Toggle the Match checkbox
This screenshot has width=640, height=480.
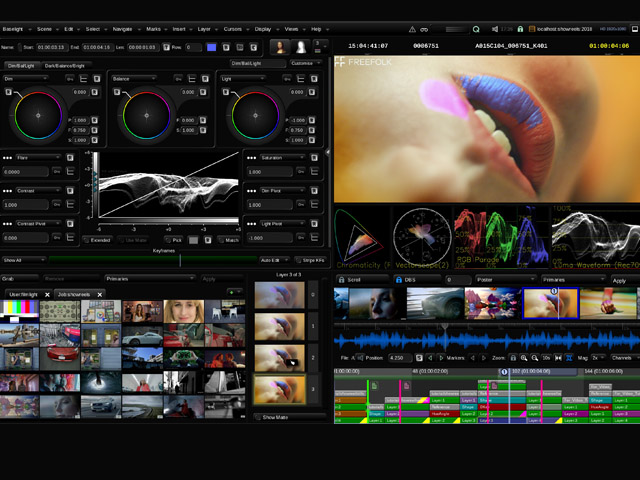pyautogui.click(x=228, y=240)
